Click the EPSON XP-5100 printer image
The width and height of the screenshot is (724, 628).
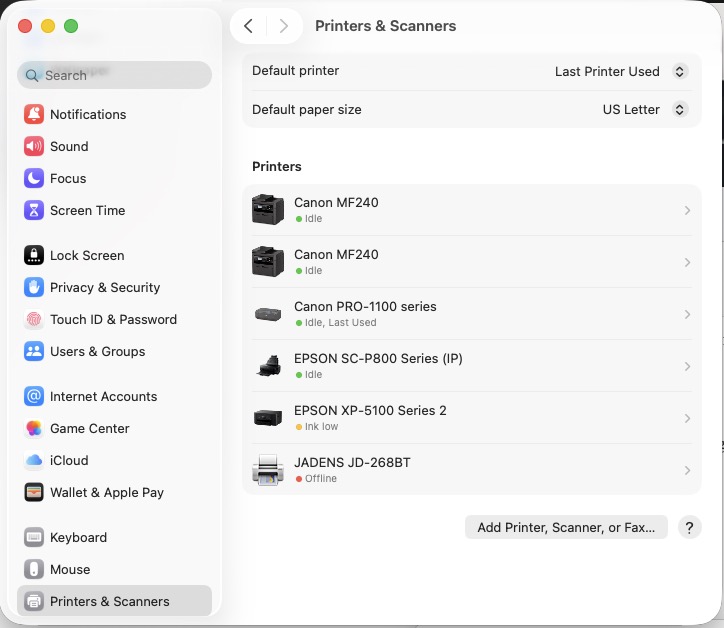[x=268, y=418]
